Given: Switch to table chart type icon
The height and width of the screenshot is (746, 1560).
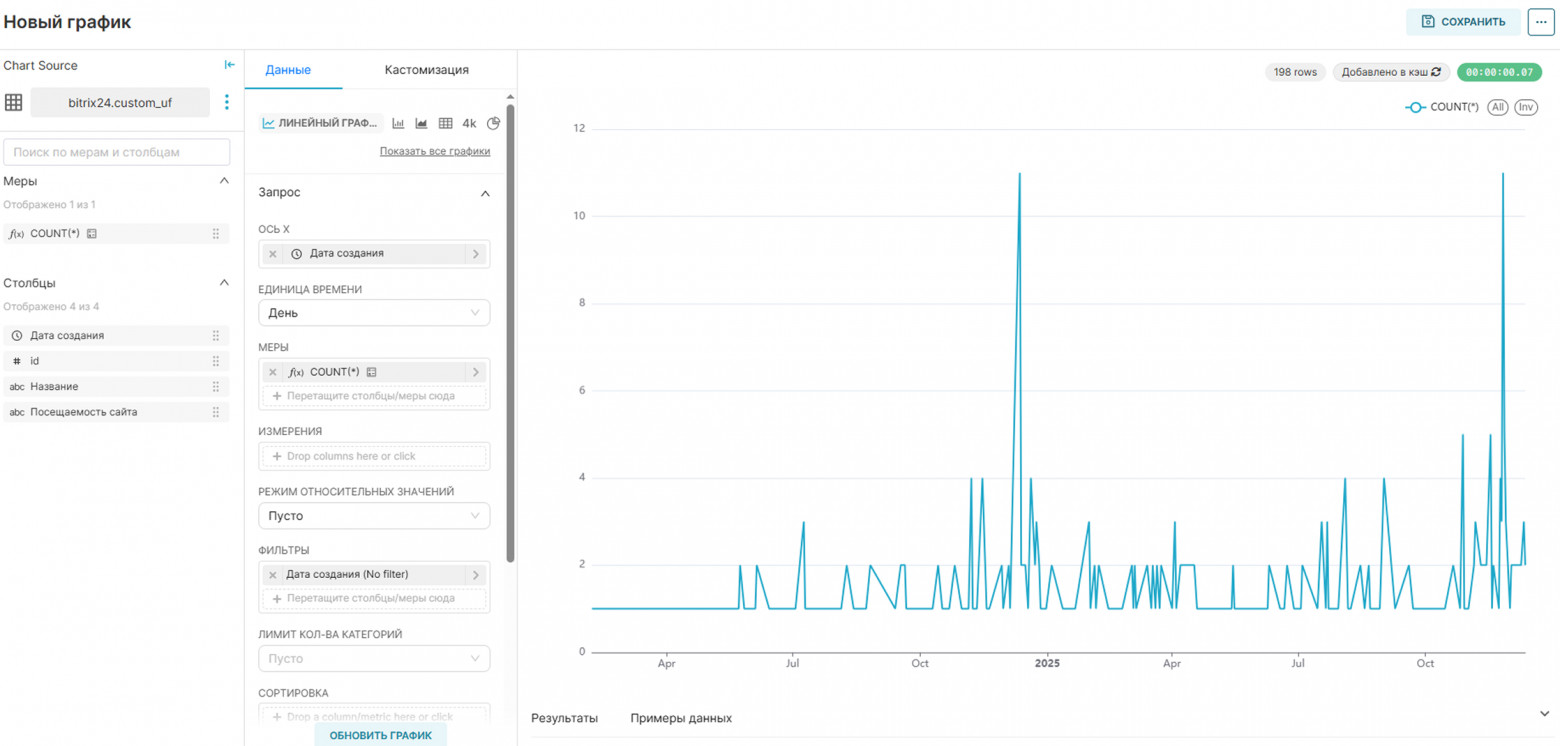Looking at the screenshot, I should (x=446, y=124).
